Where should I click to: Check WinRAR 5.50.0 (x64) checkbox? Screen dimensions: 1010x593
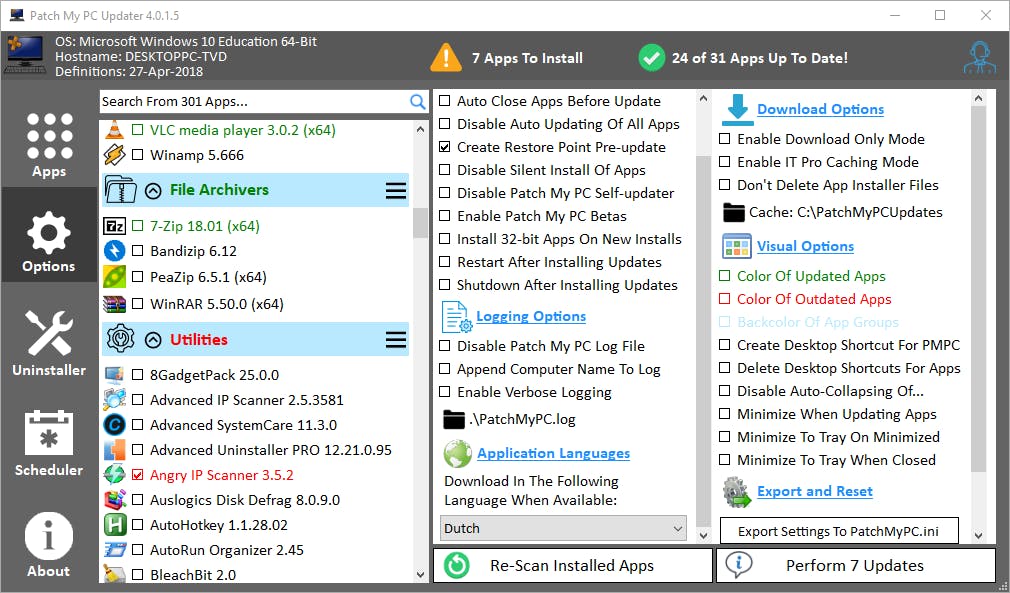tap(137, 304)
